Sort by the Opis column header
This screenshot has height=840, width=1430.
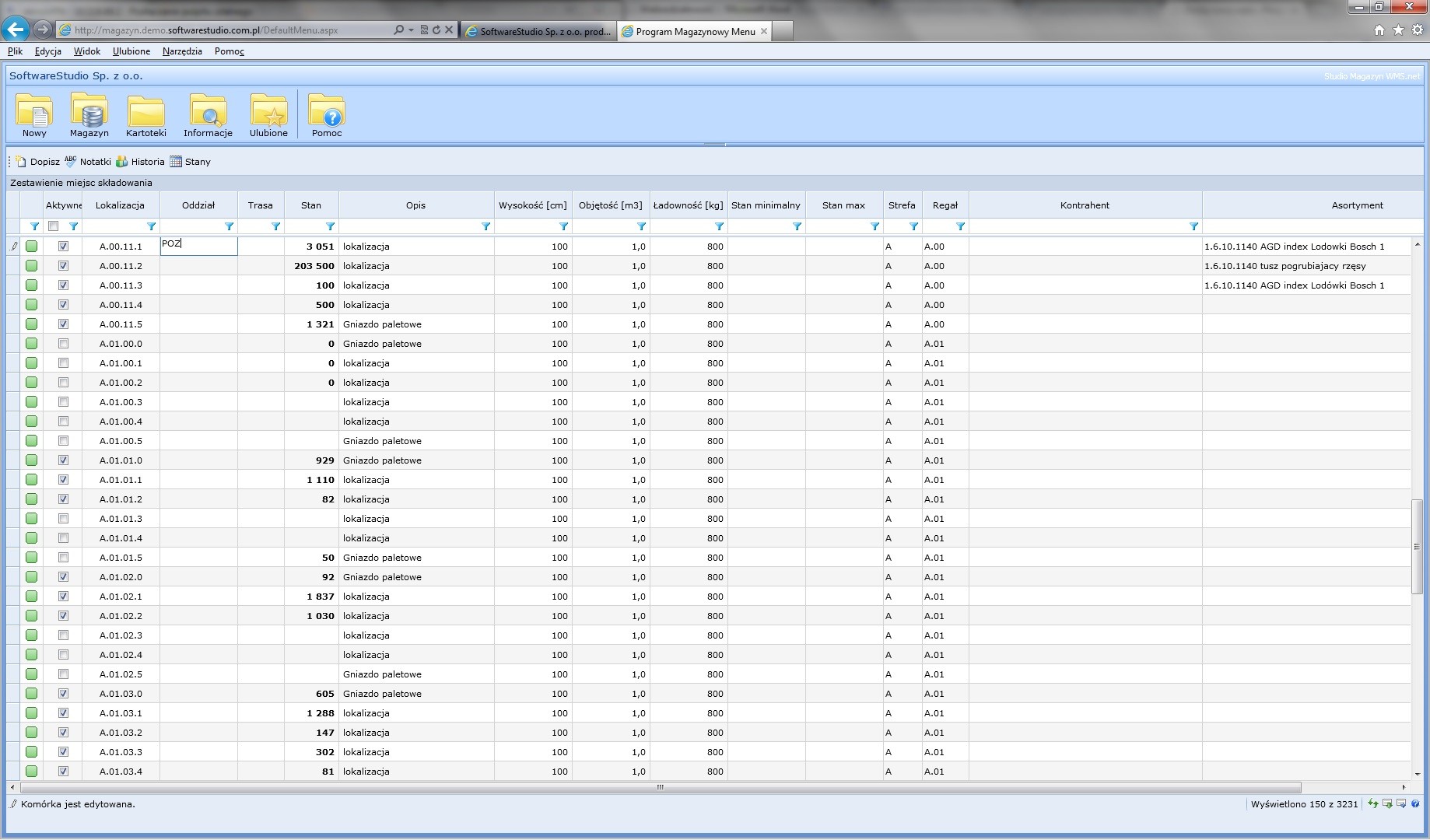(x=416, y=205)
